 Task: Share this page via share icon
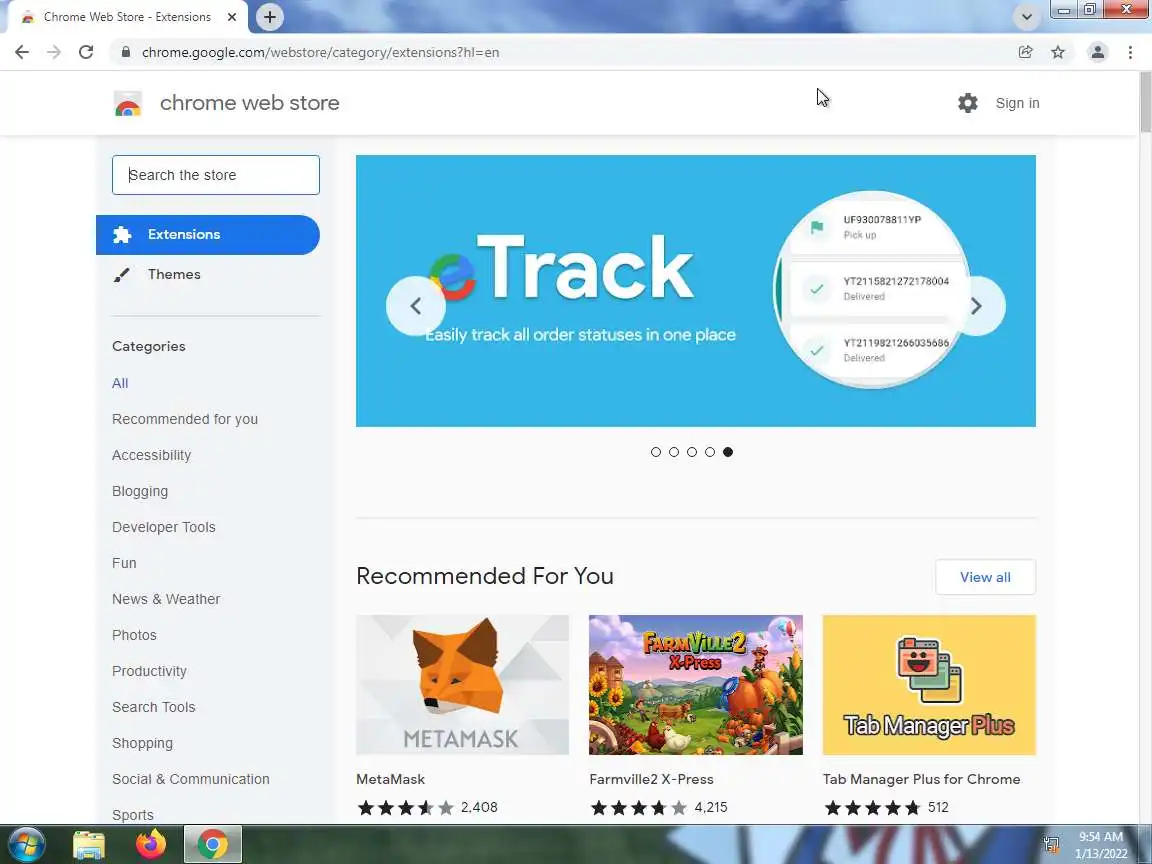pyautogui.click(x=1026, y=52)
